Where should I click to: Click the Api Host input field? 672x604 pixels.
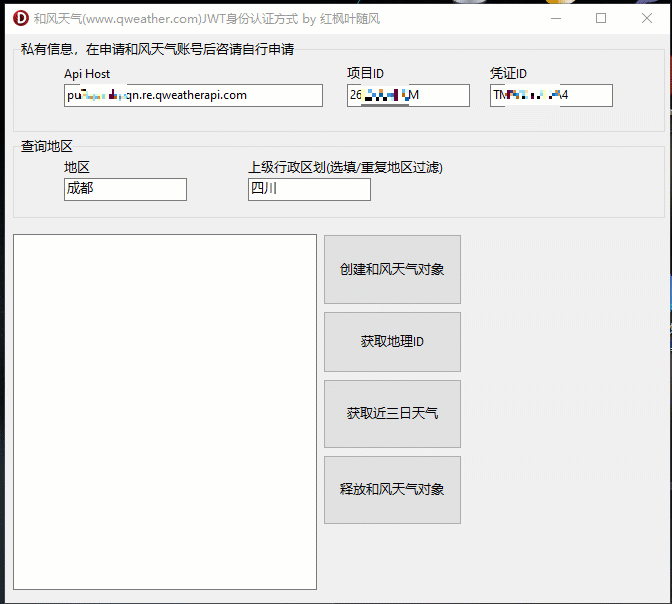click(193, 95)
